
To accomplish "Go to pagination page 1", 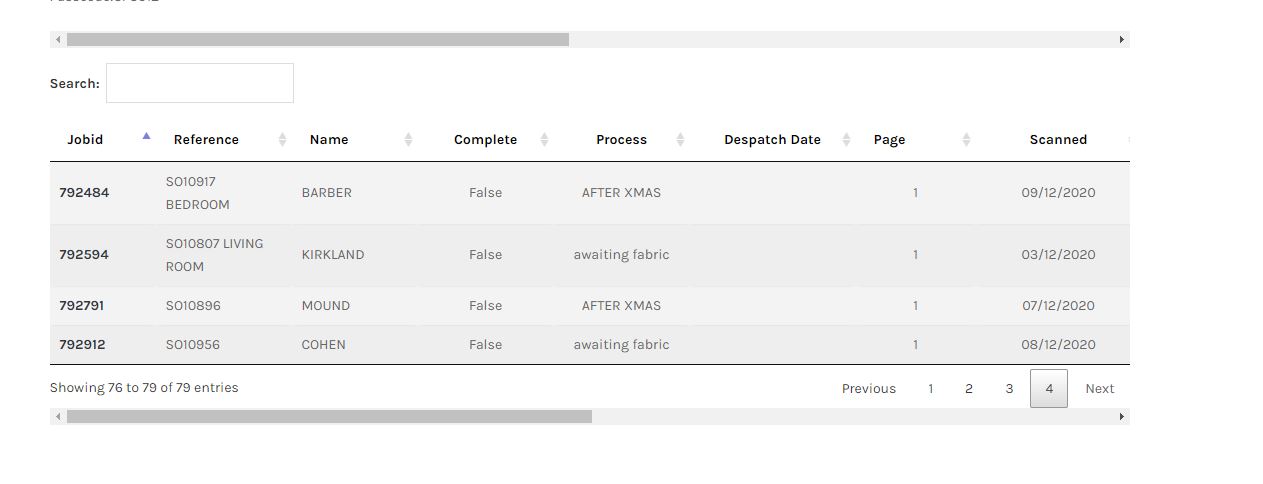I will (x=930, y=389).
